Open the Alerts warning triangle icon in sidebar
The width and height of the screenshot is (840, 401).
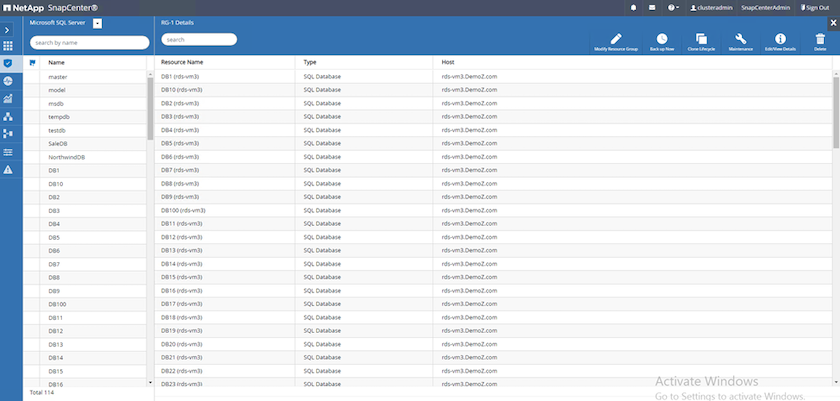(8, 170)
